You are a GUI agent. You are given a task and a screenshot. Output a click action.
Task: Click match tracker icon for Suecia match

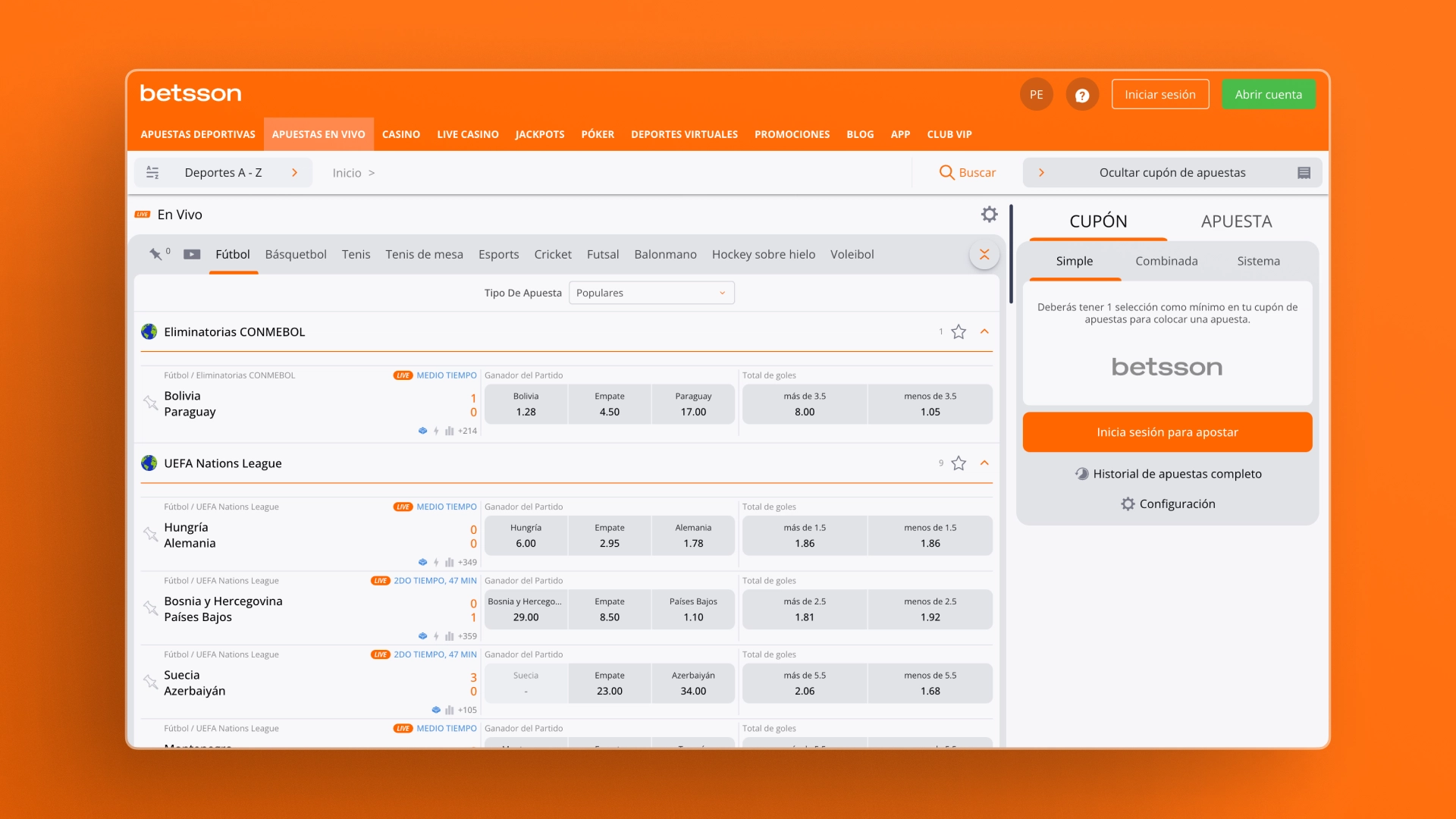click(435, 711)
